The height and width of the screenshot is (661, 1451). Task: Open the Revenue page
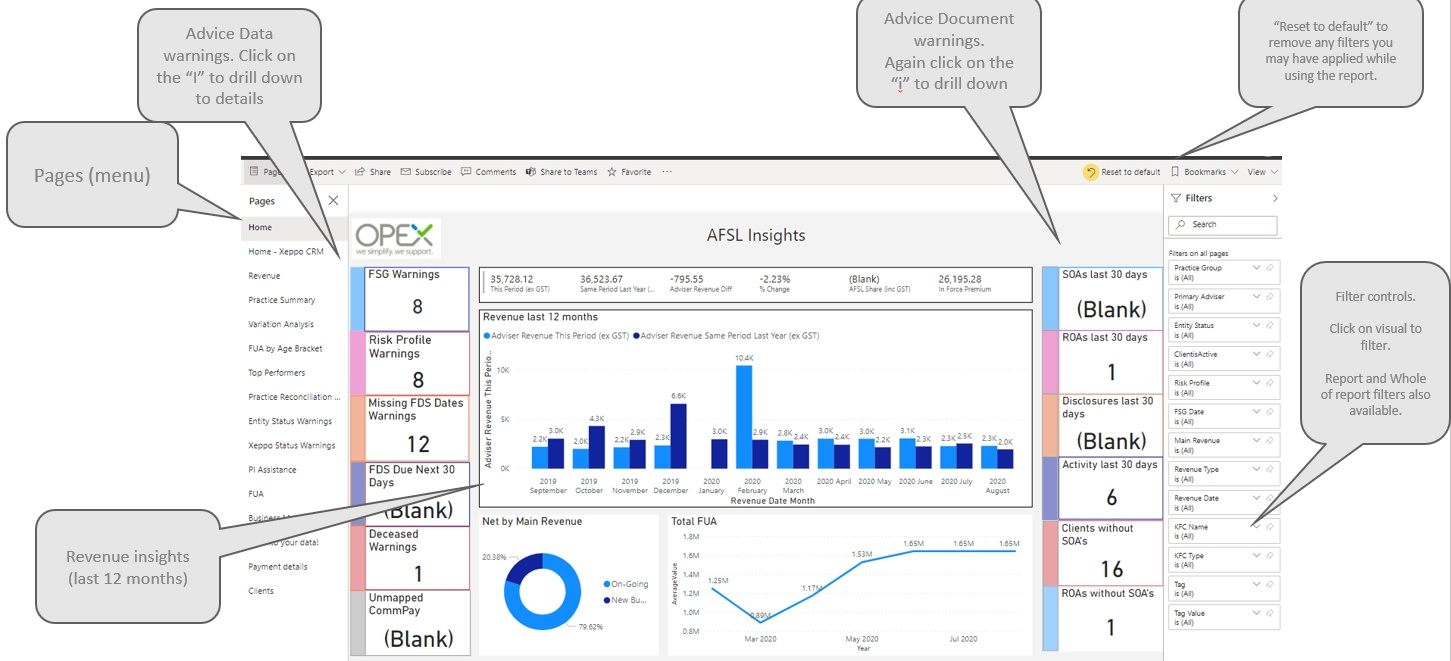tap(265, 276)
